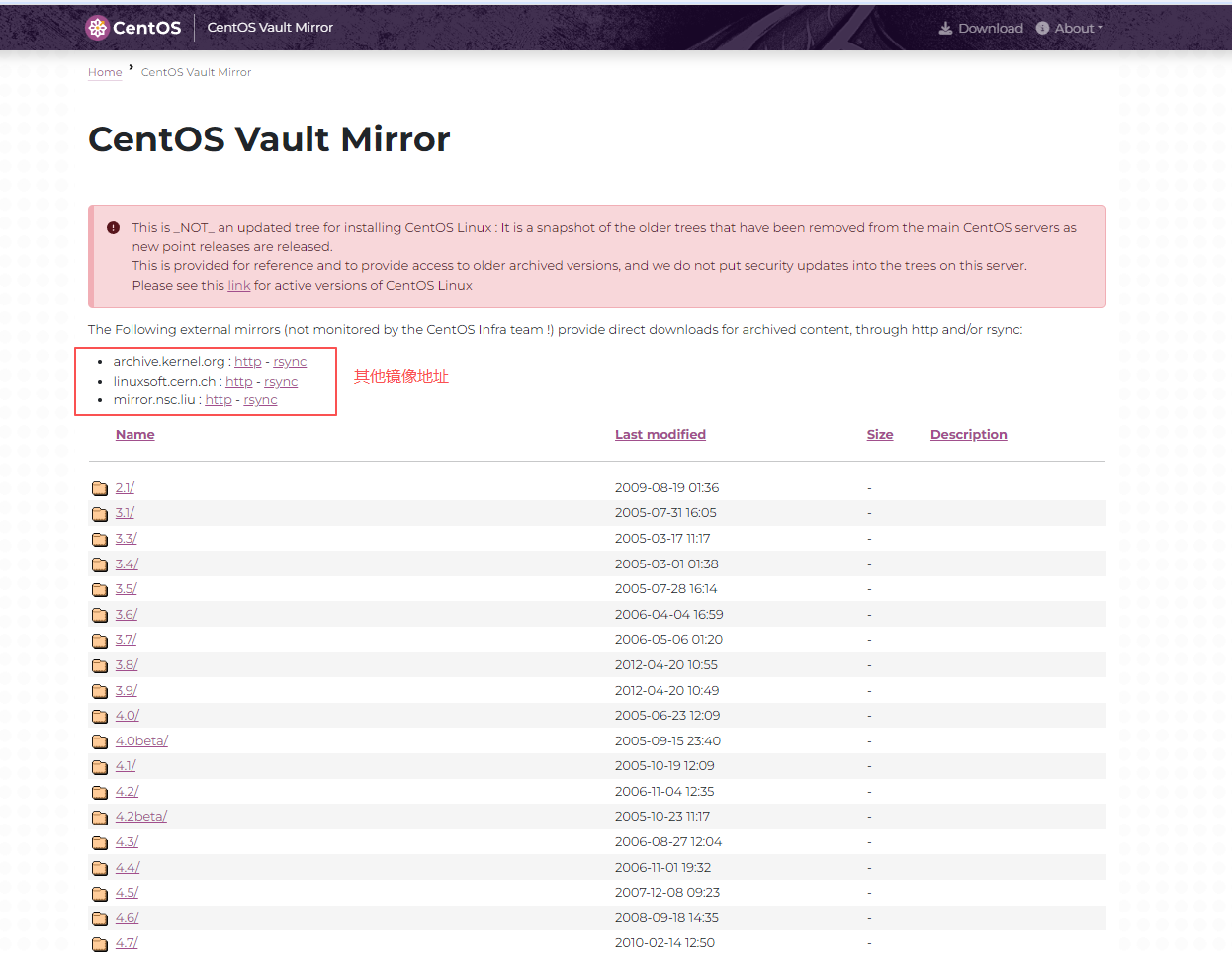Viewport: 1232px width, 955px height.
Task: Open the mirror.nsc.liu rsync mirror
Action: pos(260,399)
